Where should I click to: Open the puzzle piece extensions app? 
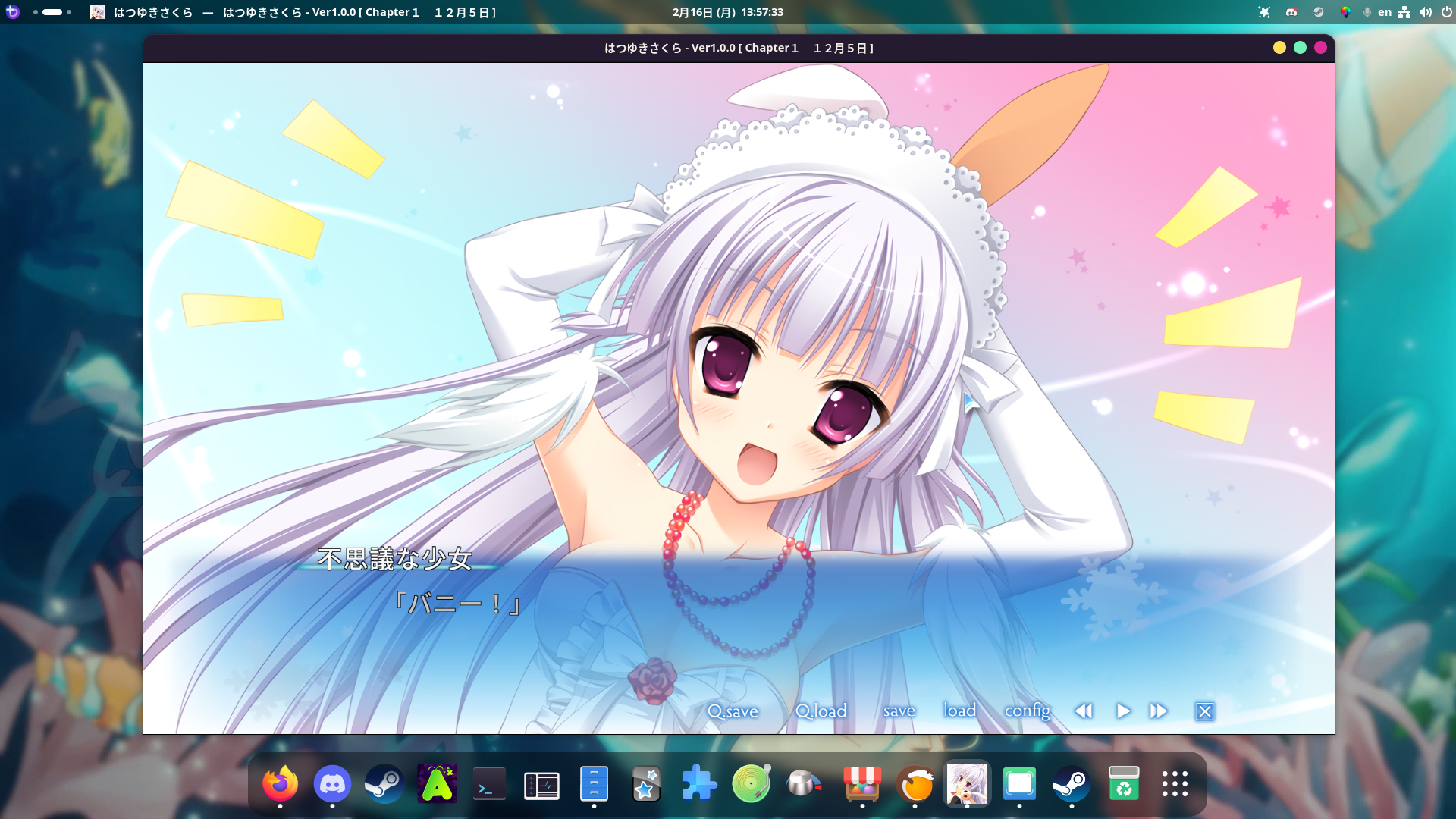coord(698,784)
